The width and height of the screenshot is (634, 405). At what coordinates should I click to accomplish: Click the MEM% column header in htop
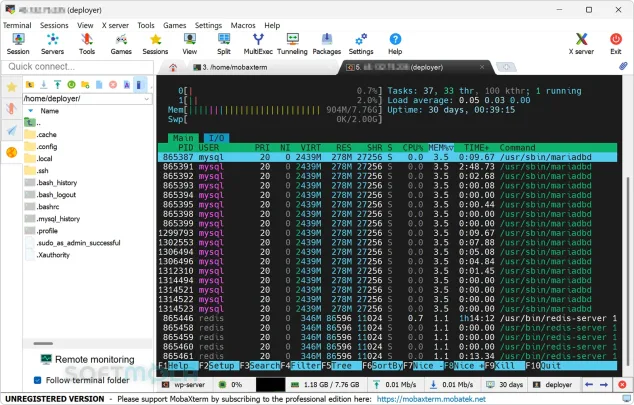[441, 148]
